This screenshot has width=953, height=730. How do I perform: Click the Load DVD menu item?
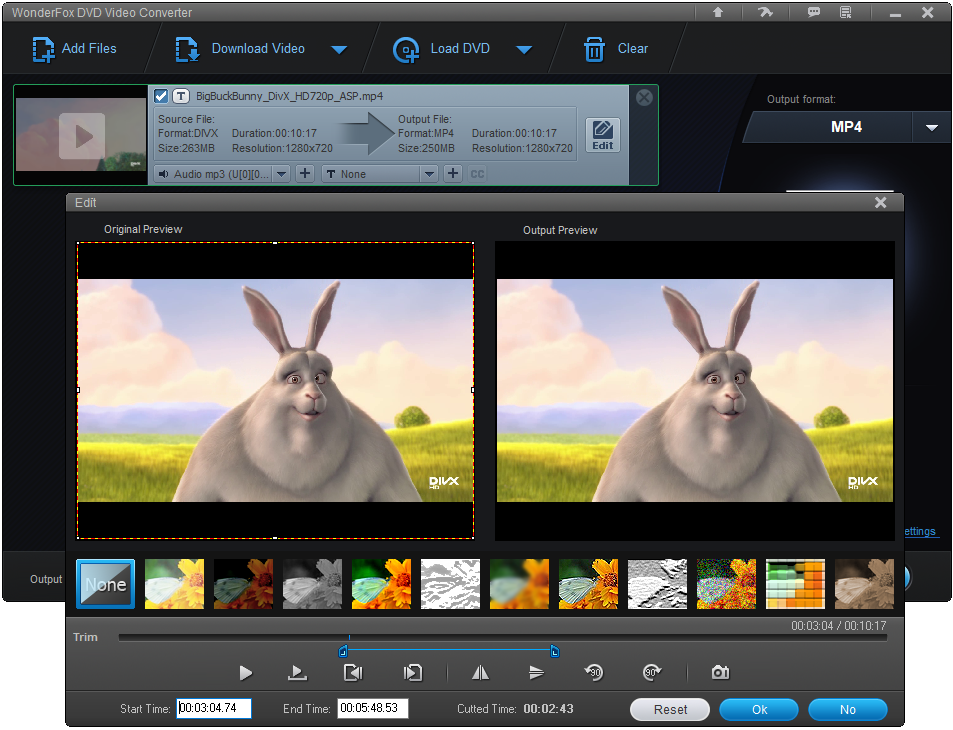(459, 48)
